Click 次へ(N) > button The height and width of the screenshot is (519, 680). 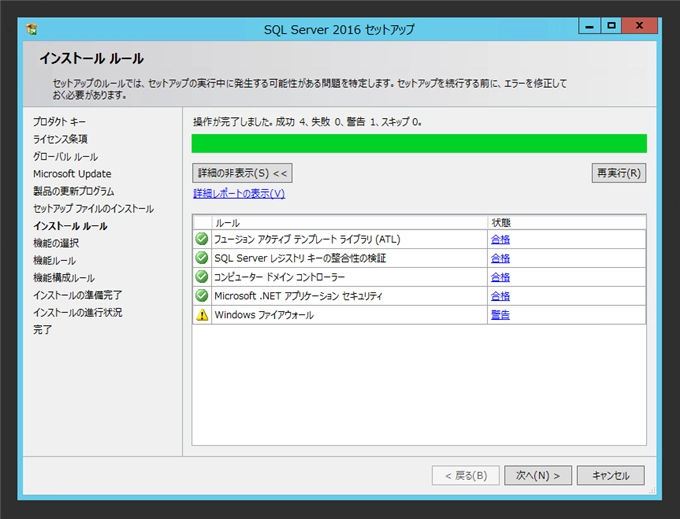[538, 476]
